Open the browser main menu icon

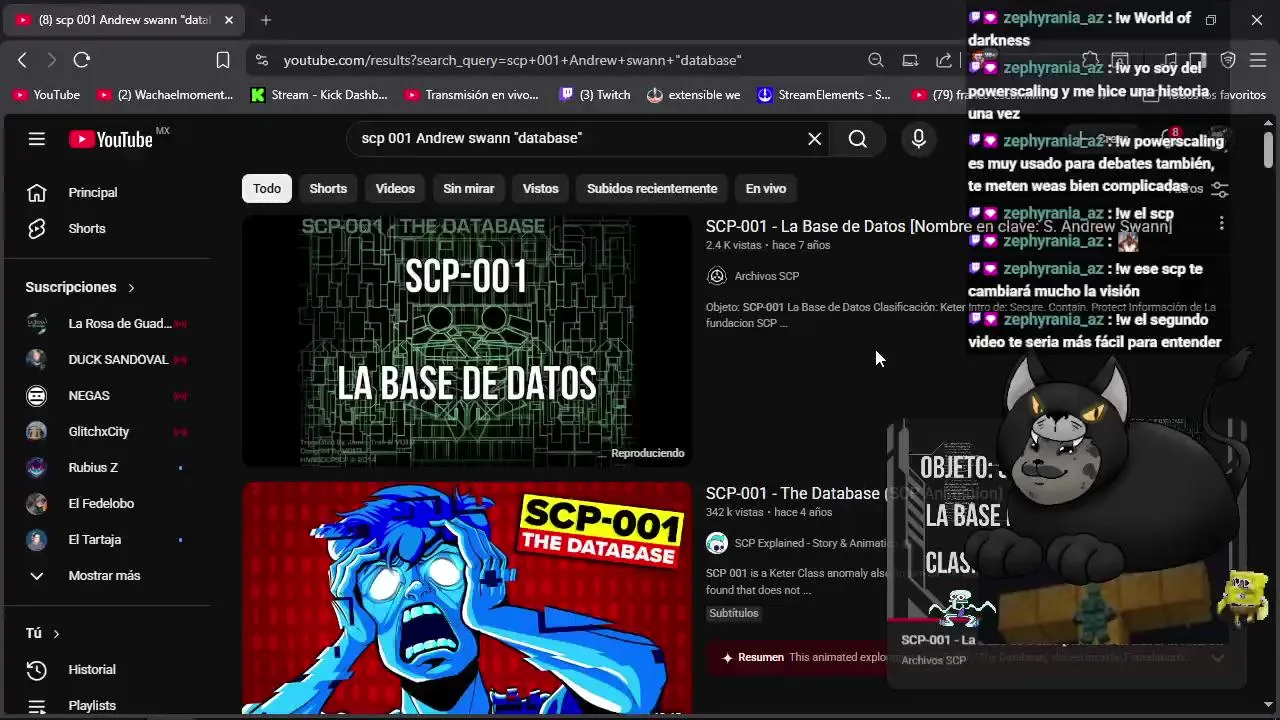[1258, 60]
